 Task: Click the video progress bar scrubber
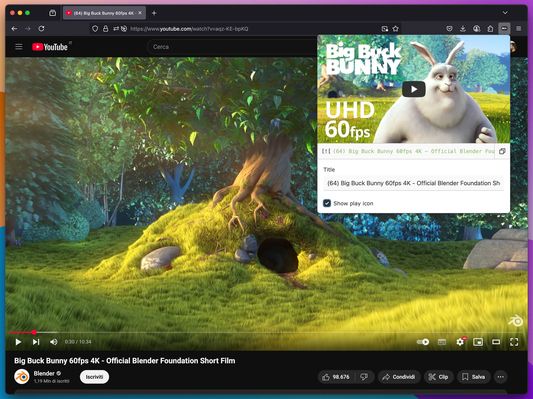click(34, 332)
